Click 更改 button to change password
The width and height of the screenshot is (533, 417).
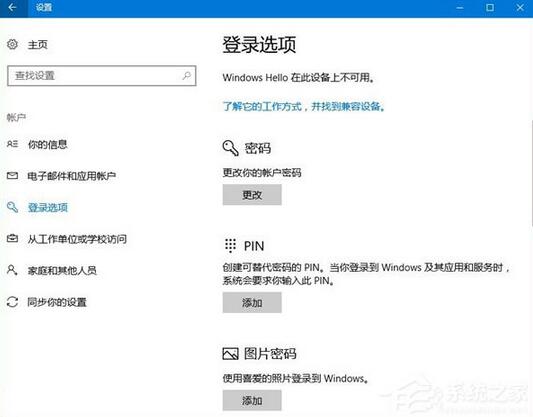point(252,195)
